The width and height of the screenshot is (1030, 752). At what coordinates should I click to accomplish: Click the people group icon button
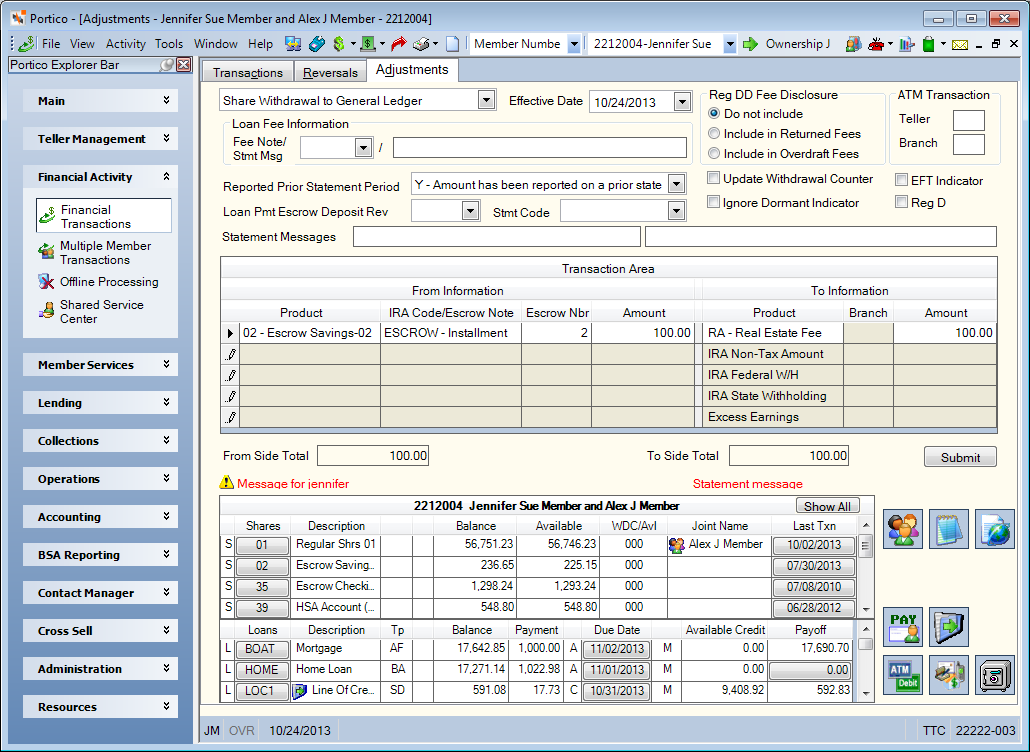903,529
